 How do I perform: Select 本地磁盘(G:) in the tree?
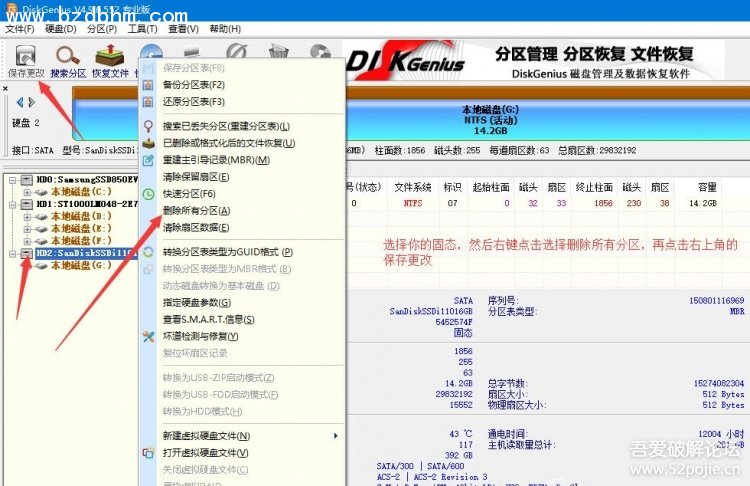click(81, 265)
